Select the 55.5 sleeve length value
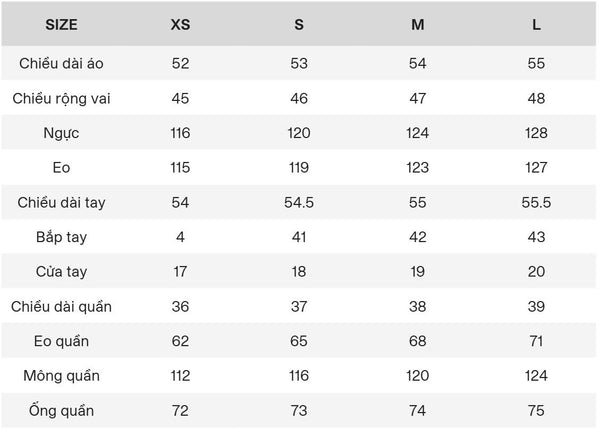Image resolution: width=600 pixels, height=429 pixels. click(x=537, y=203)
